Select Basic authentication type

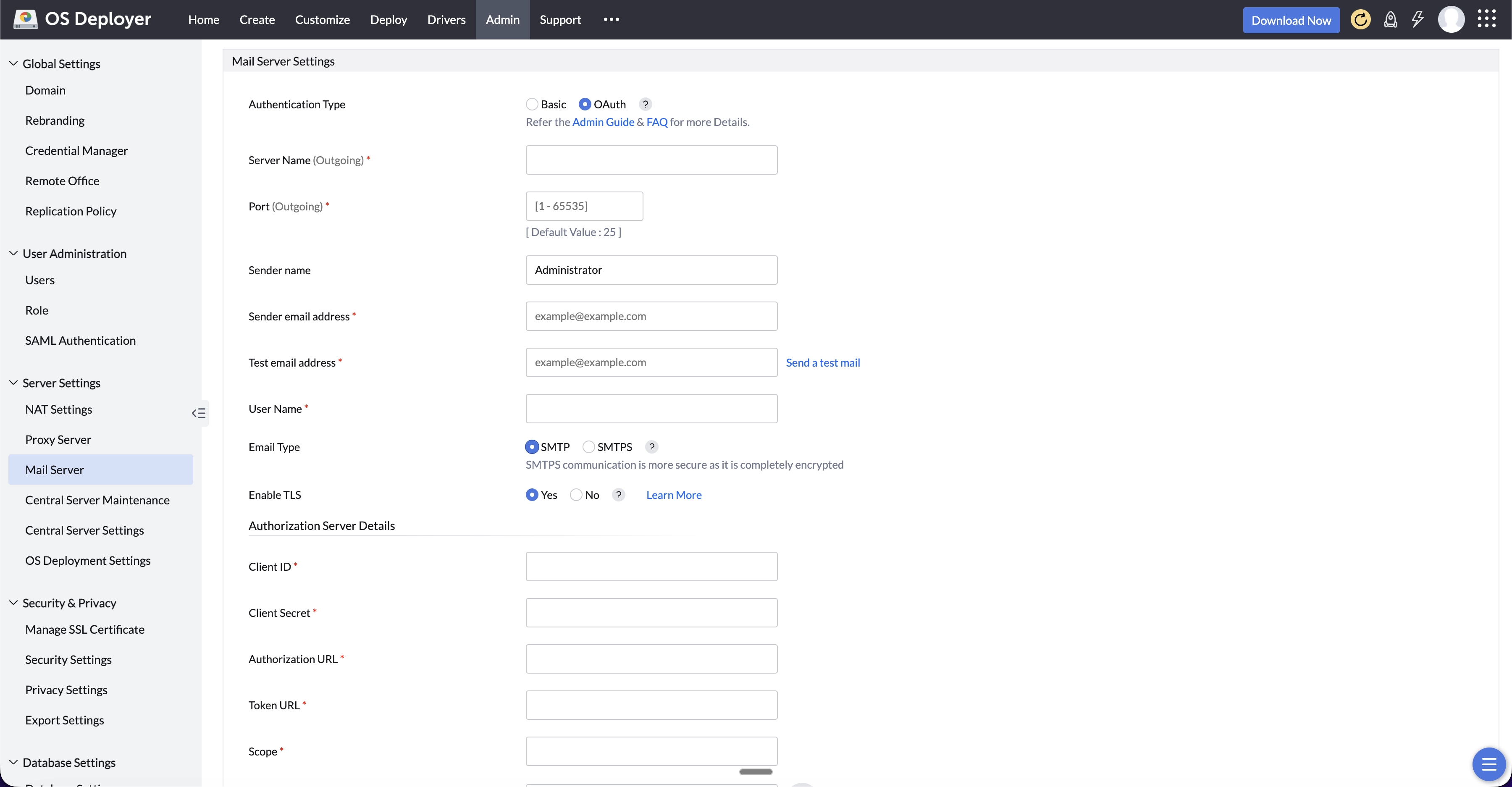click(532, 104)
